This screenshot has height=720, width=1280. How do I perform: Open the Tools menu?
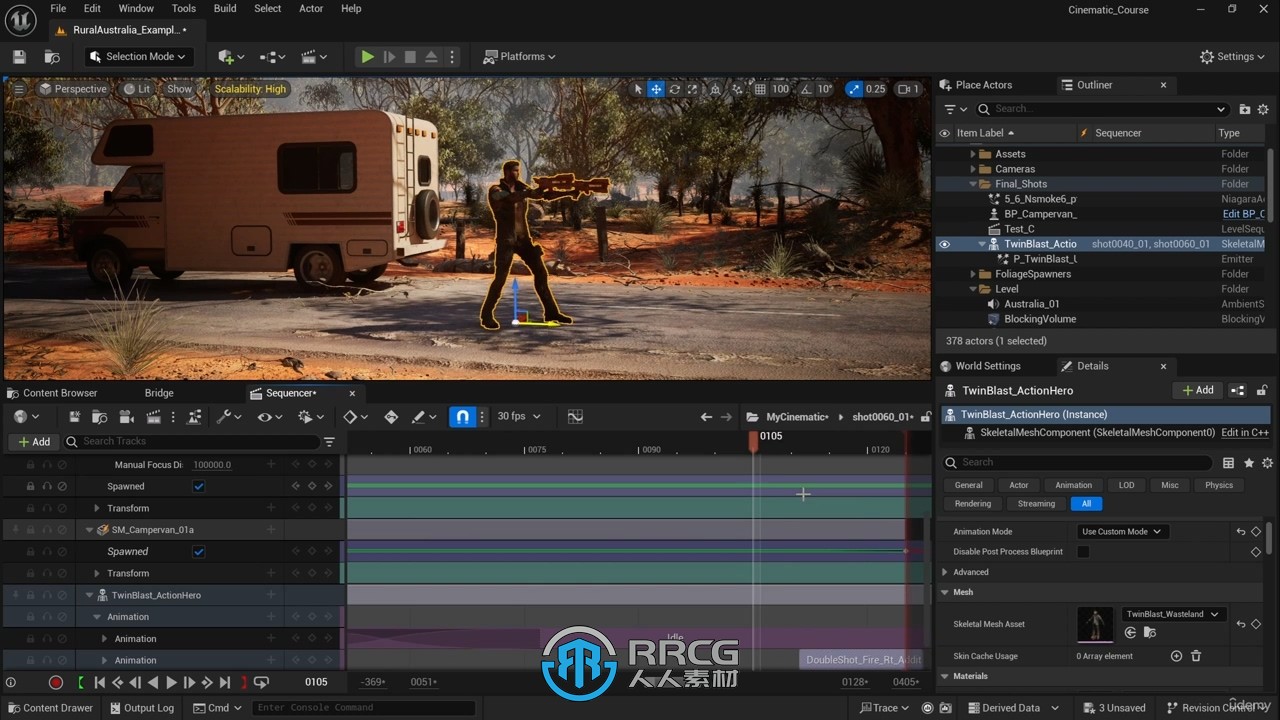(184, 9)
